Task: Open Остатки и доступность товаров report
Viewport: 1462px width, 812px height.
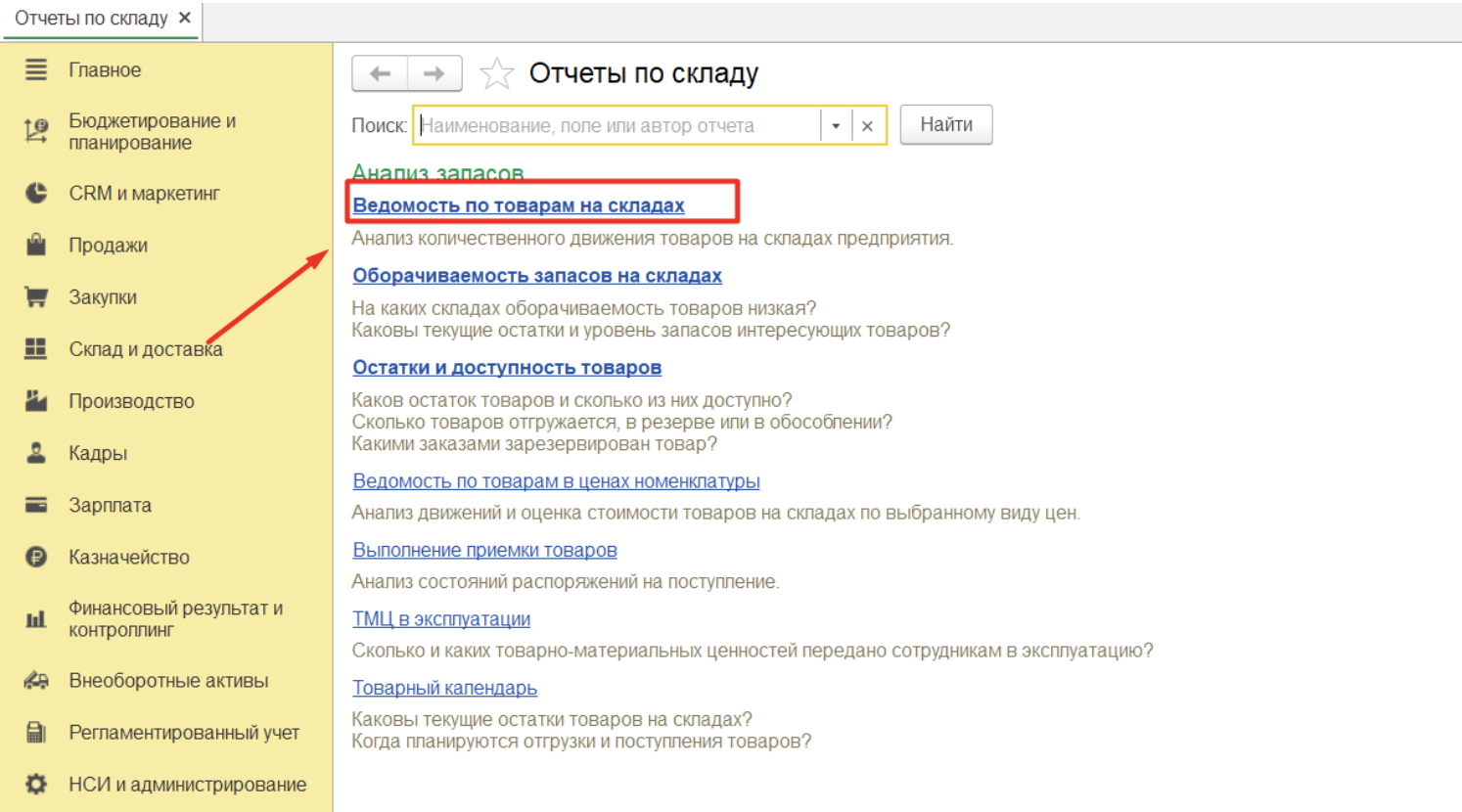Action: click(x=506, y=368)
